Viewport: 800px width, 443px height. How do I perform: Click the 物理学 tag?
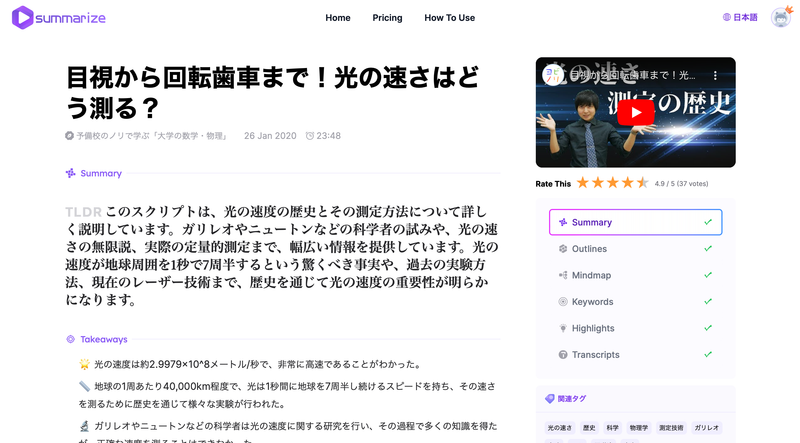(639, 428)
